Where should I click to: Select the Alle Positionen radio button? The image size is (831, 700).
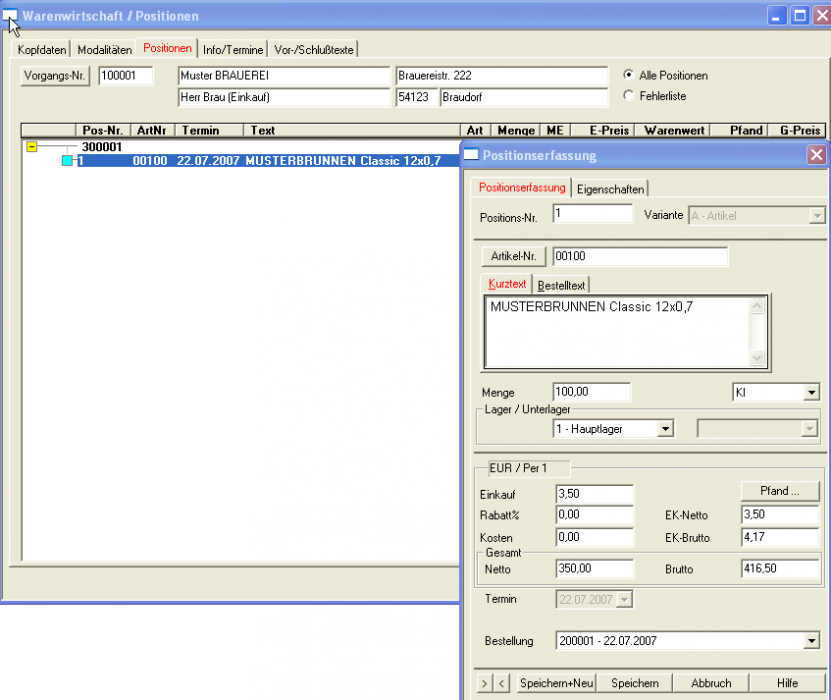[x=628, y=75]
